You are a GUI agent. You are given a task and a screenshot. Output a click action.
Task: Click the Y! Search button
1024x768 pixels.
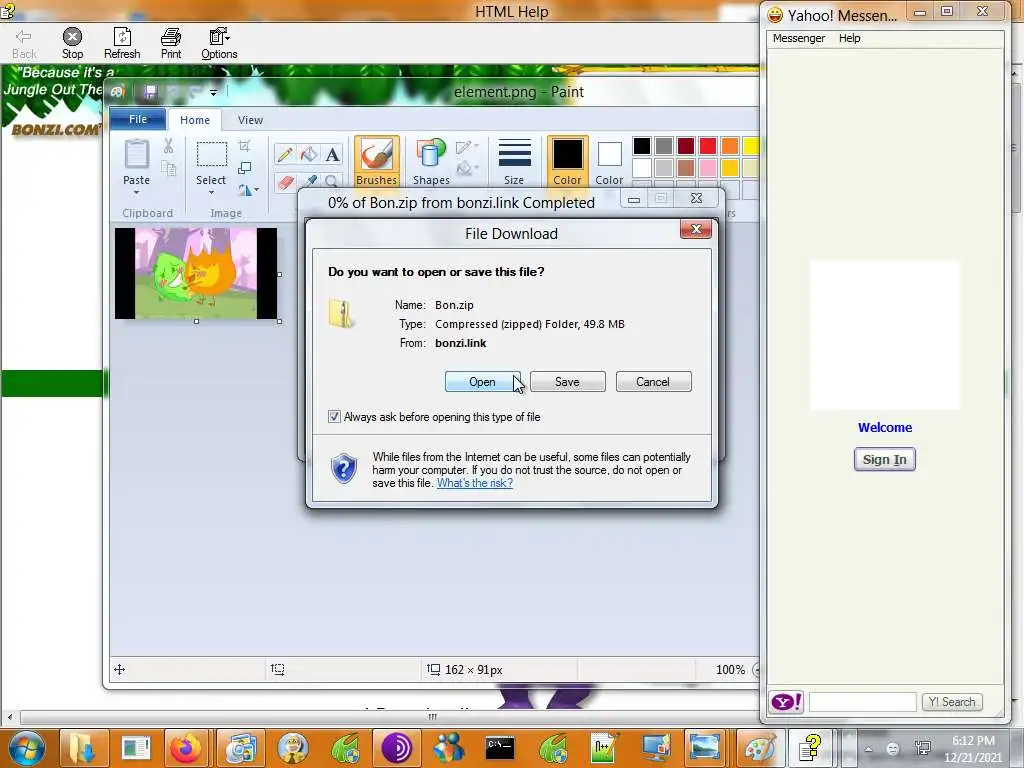click(x=952, y=702)
